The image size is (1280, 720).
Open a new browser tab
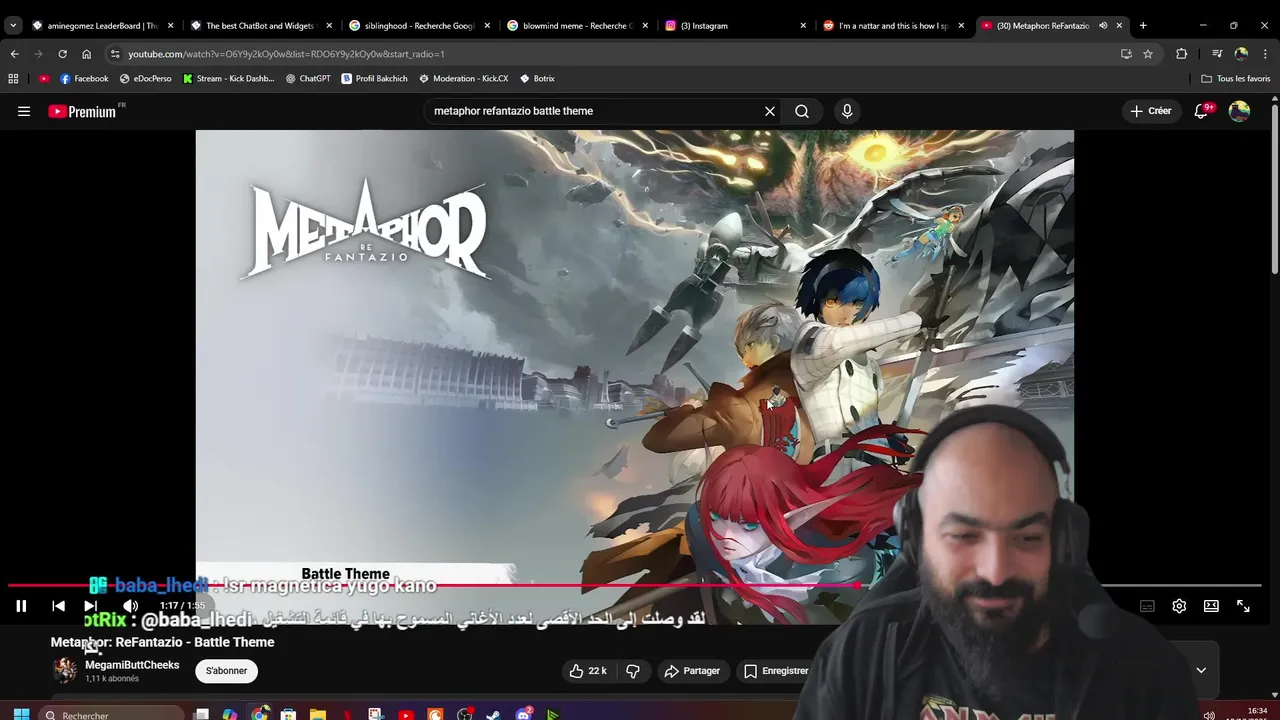click(x=1143, y=26)
